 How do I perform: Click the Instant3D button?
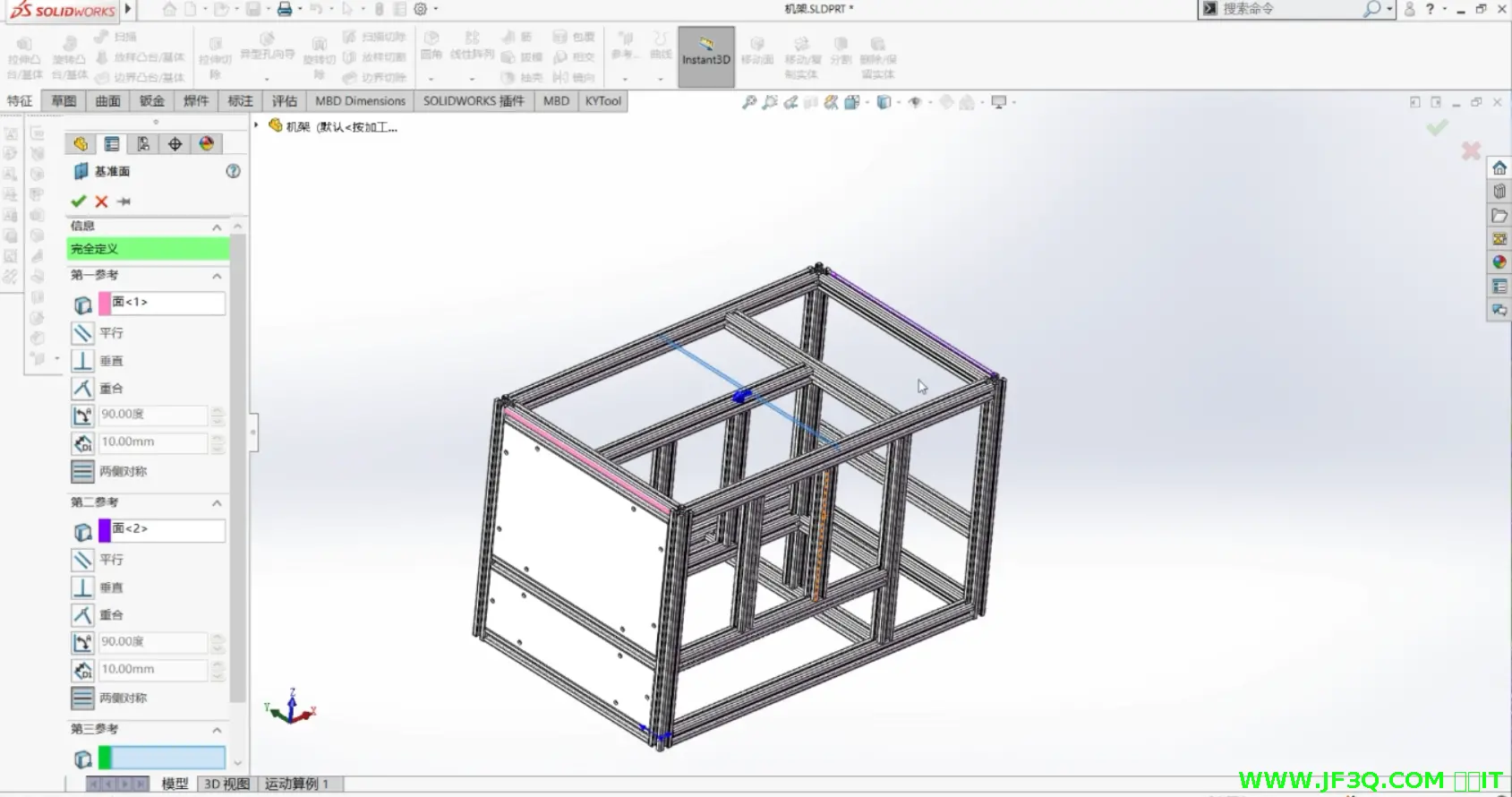(x=705, y=56)
